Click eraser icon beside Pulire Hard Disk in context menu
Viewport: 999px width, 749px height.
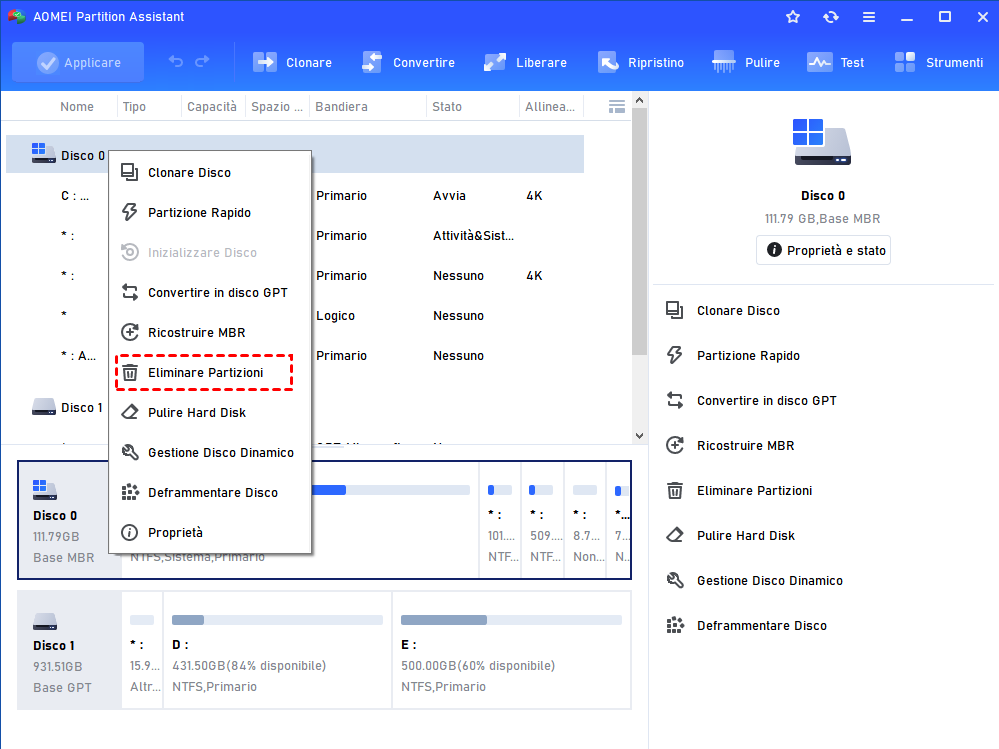tap(130, 412)
